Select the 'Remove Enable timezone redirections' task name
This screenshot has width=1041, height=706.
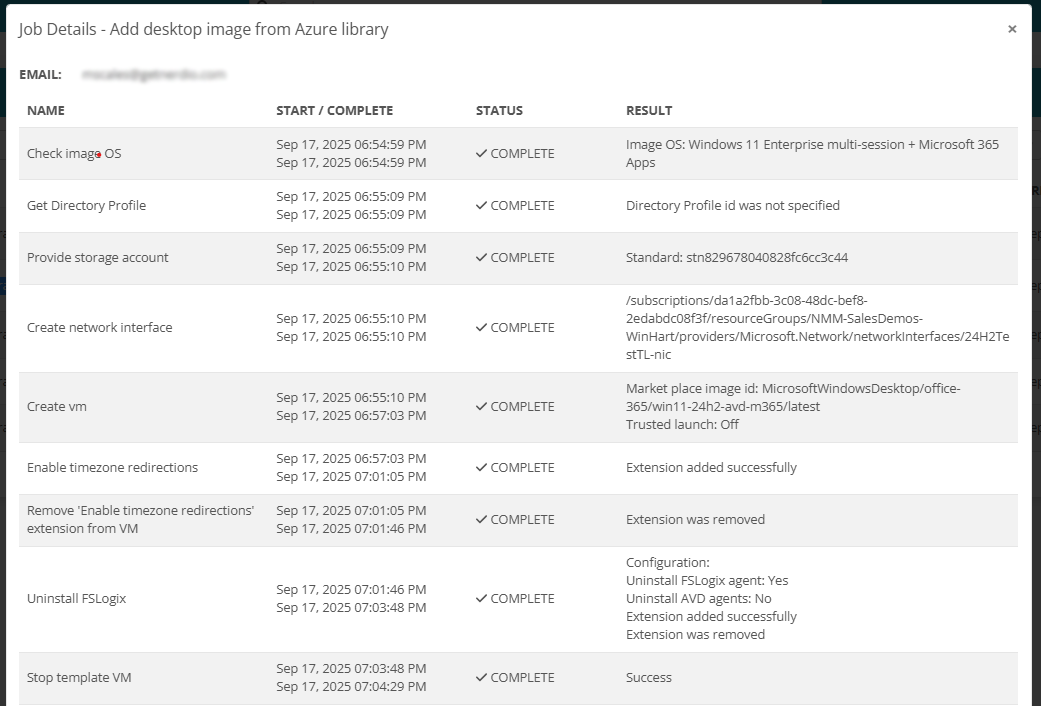[x=140, y=519]
